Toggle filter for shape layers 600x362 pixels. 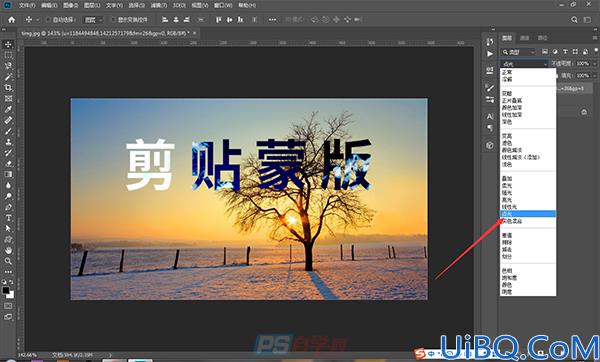click(x=575, y=52)
